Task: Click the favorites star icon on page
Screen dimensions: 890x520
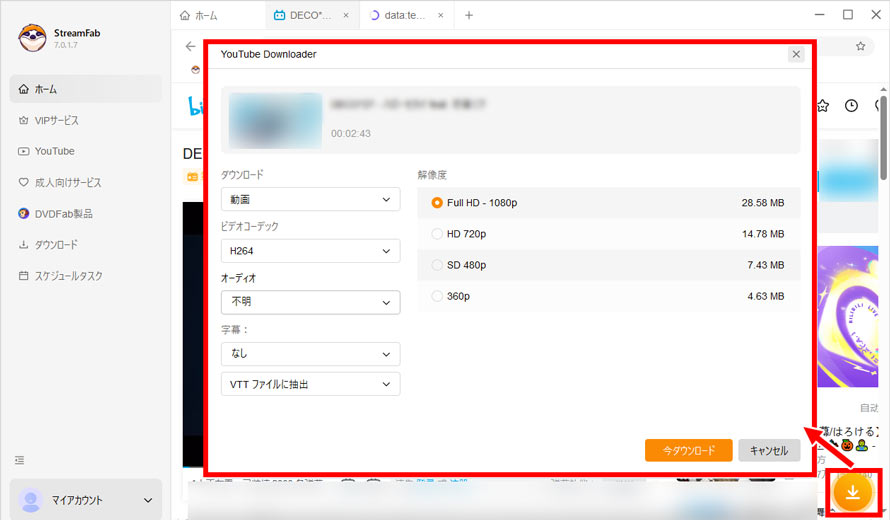Action: pos(823,106)
